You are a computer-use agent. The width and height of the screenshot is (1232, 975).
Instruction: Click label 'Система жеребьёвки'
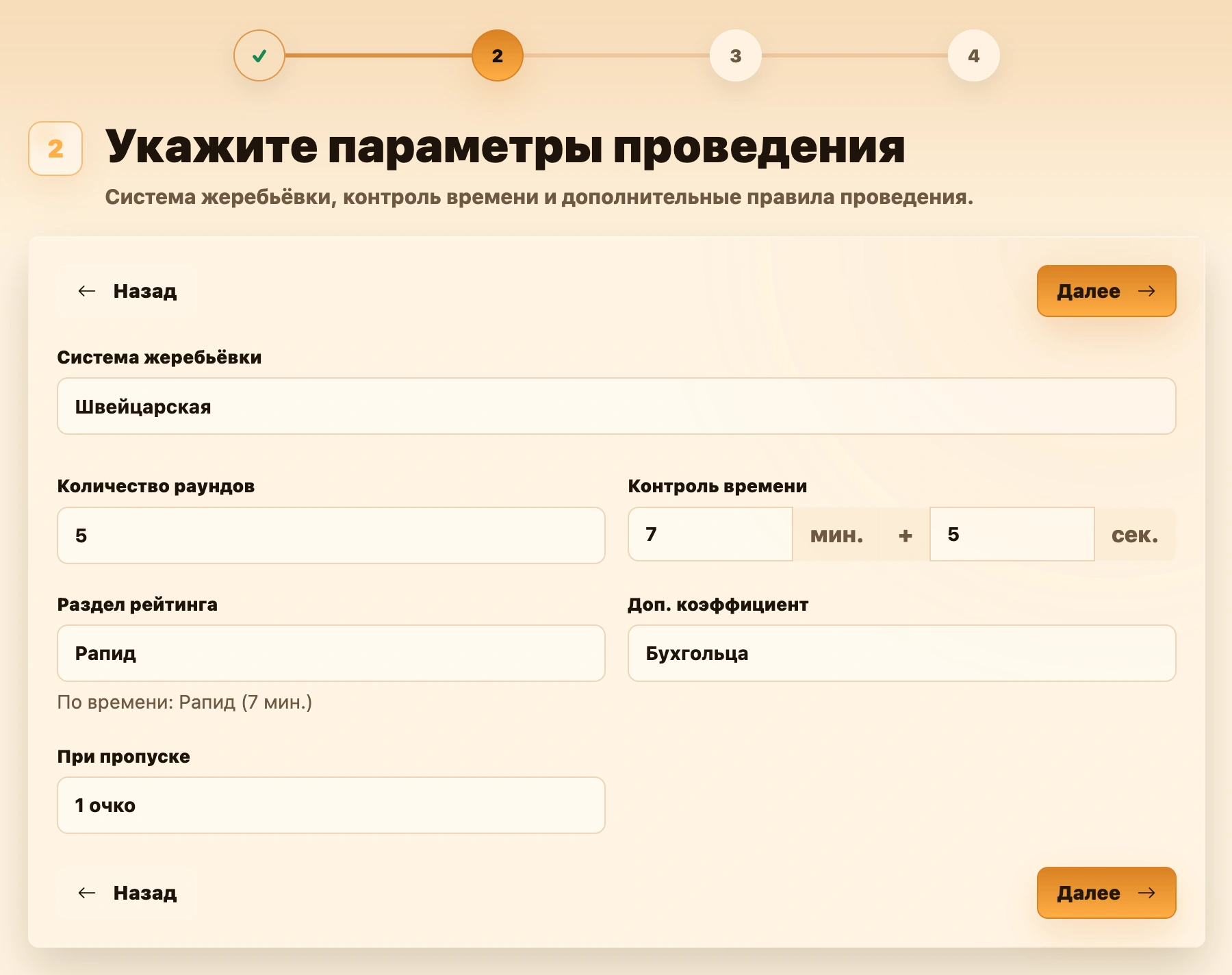(x=159, y=357)
